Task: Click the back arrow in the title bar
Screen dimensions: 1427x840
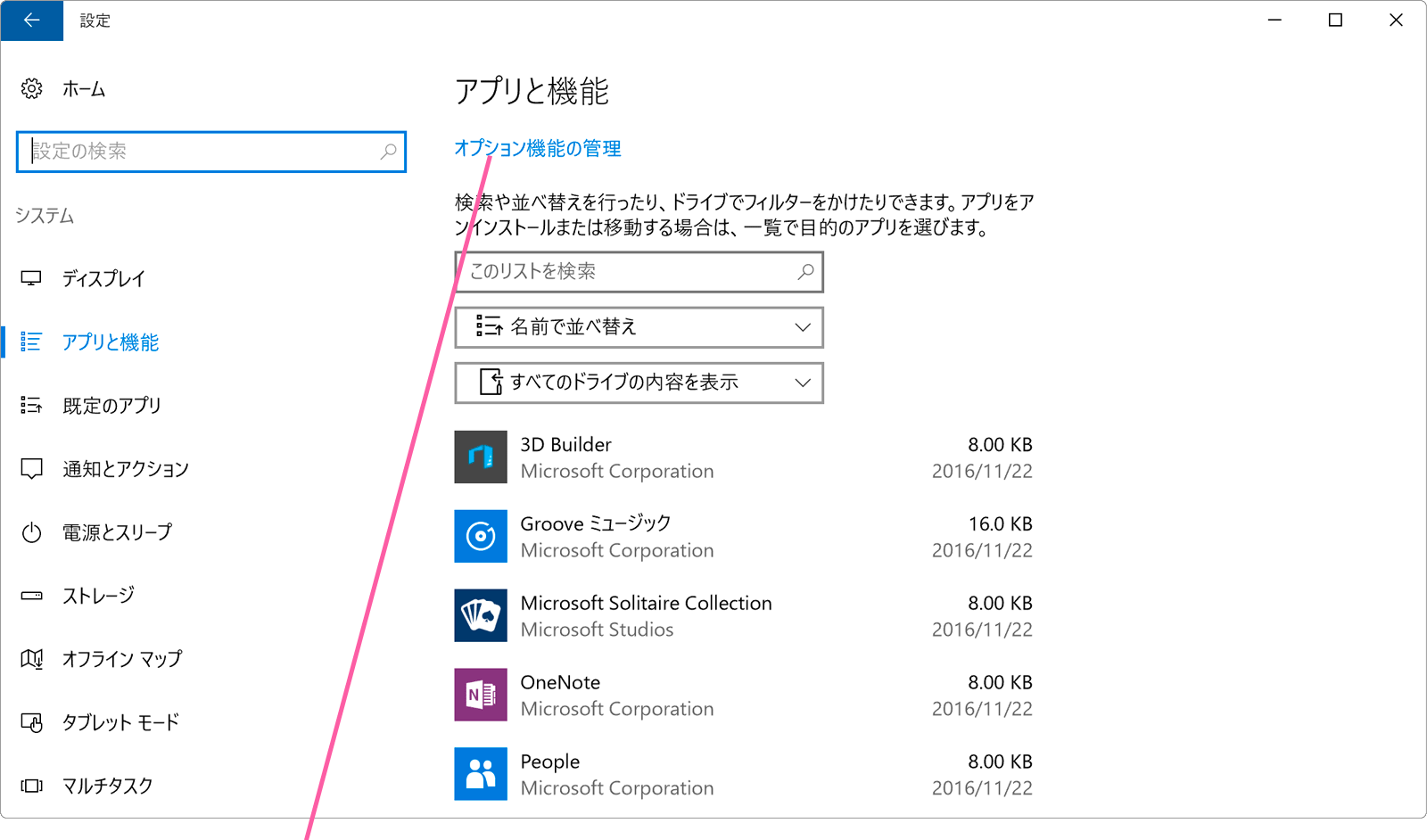Action: (32, 21)
